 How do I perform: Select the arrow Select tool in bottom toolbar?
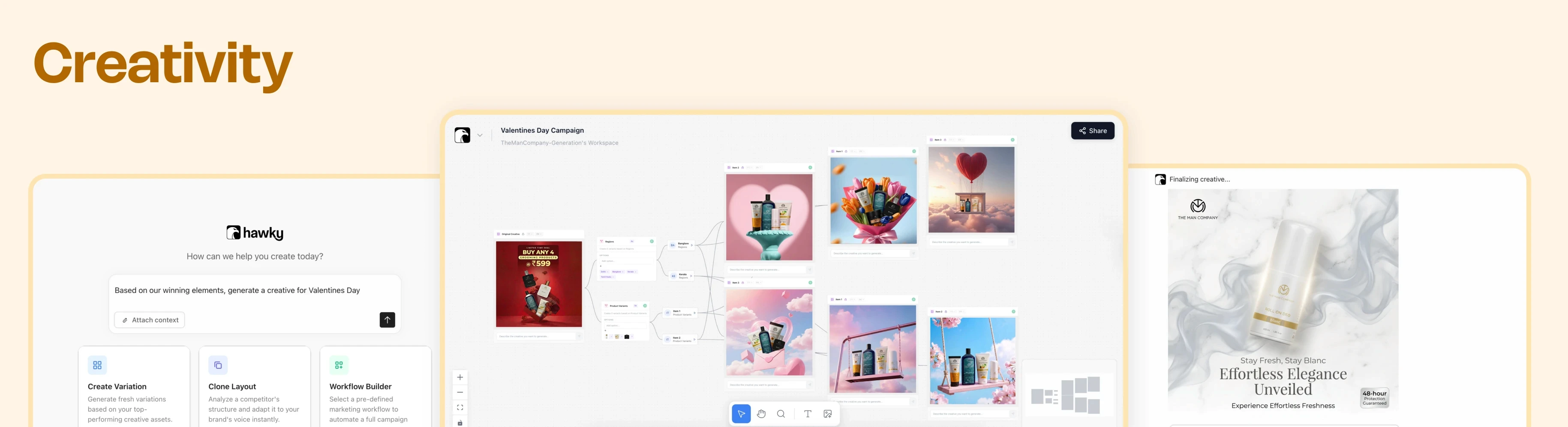pyautogui.click(x=741, y=414)
